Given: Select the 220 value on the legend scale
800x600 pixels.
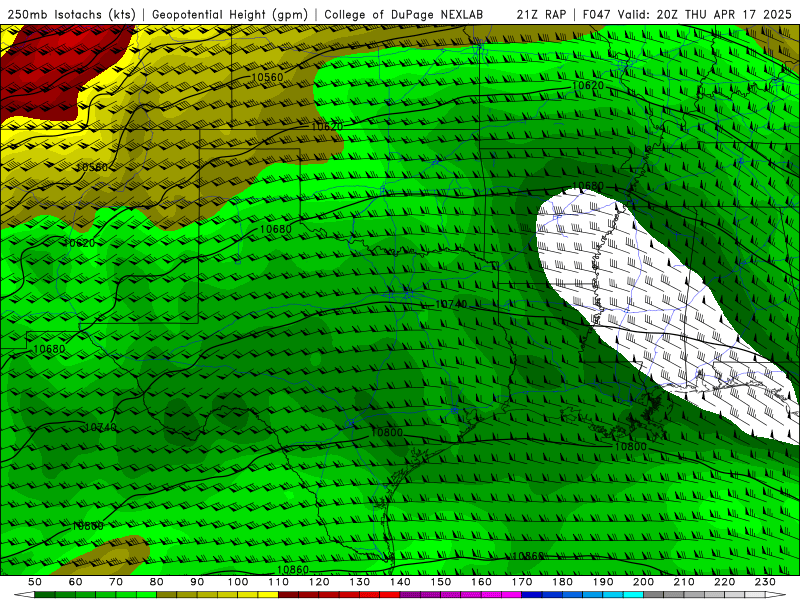Looking at the screenshot, I should [x=724, y=582].
